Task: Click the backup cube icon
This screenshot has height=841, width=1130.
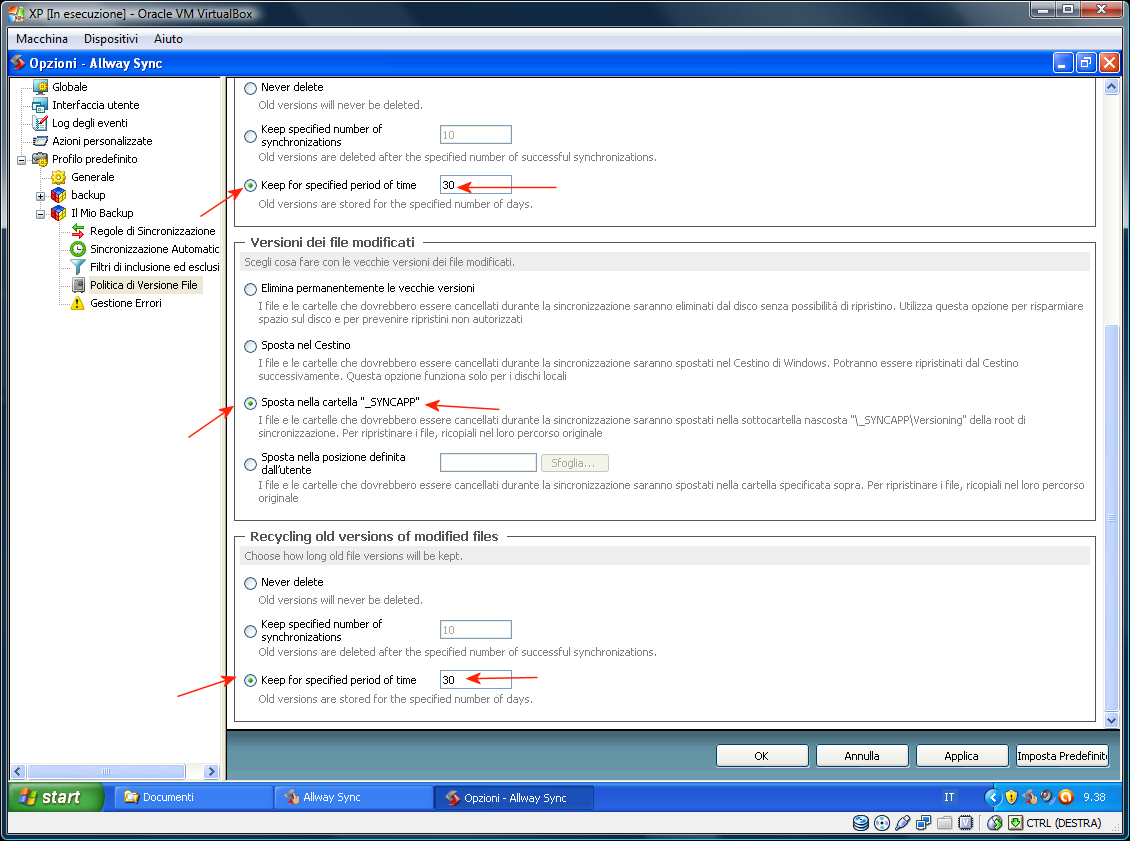Action: pos(59,195)
